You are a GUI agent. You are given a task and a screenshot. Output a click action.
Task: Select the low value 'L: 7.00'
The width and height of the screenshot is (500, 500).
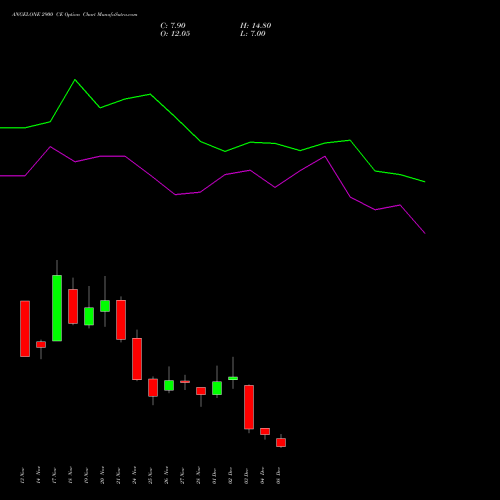253,34
